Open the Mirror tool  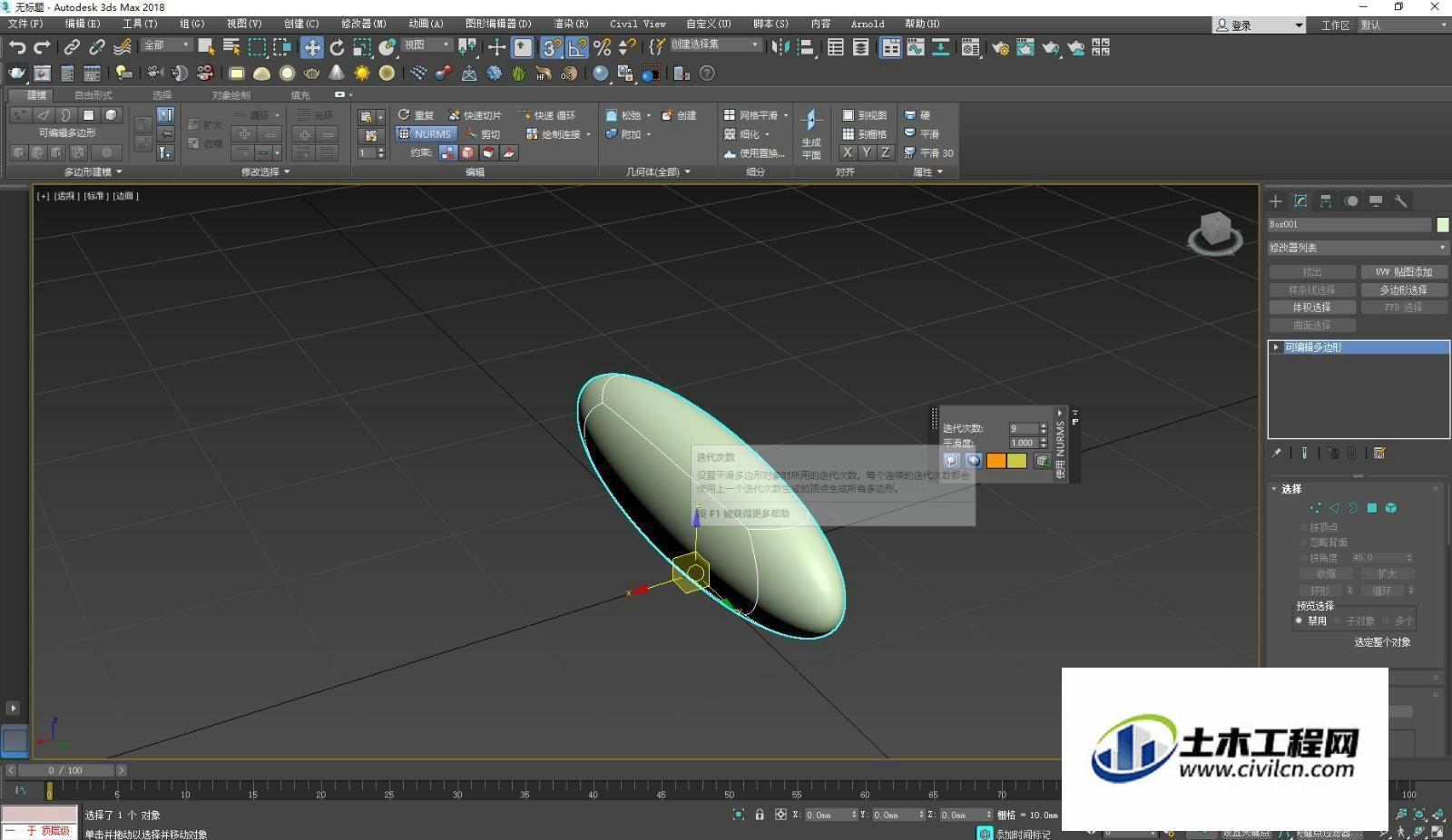780,47
